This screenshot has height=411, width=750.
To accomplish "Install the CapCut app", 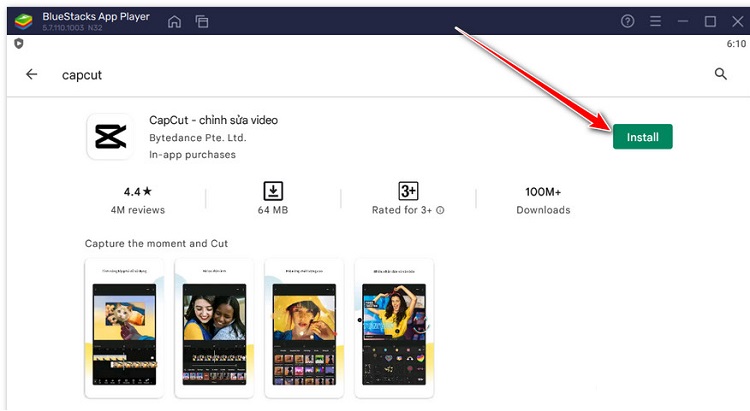I will pyautogui.click(x=642, y=137).
